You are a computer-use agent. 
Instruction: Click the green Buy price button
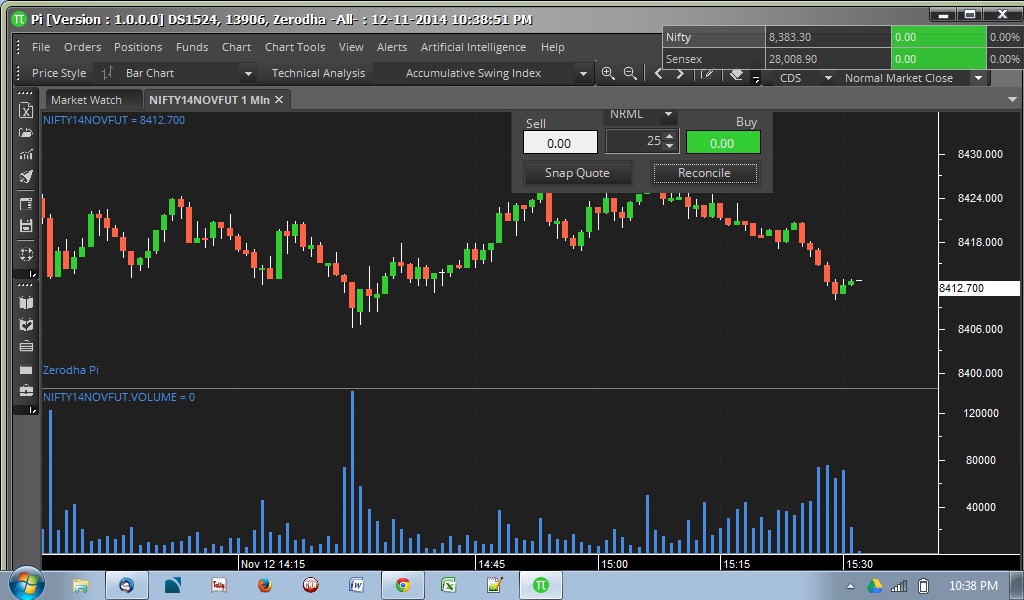coord(723,143)
